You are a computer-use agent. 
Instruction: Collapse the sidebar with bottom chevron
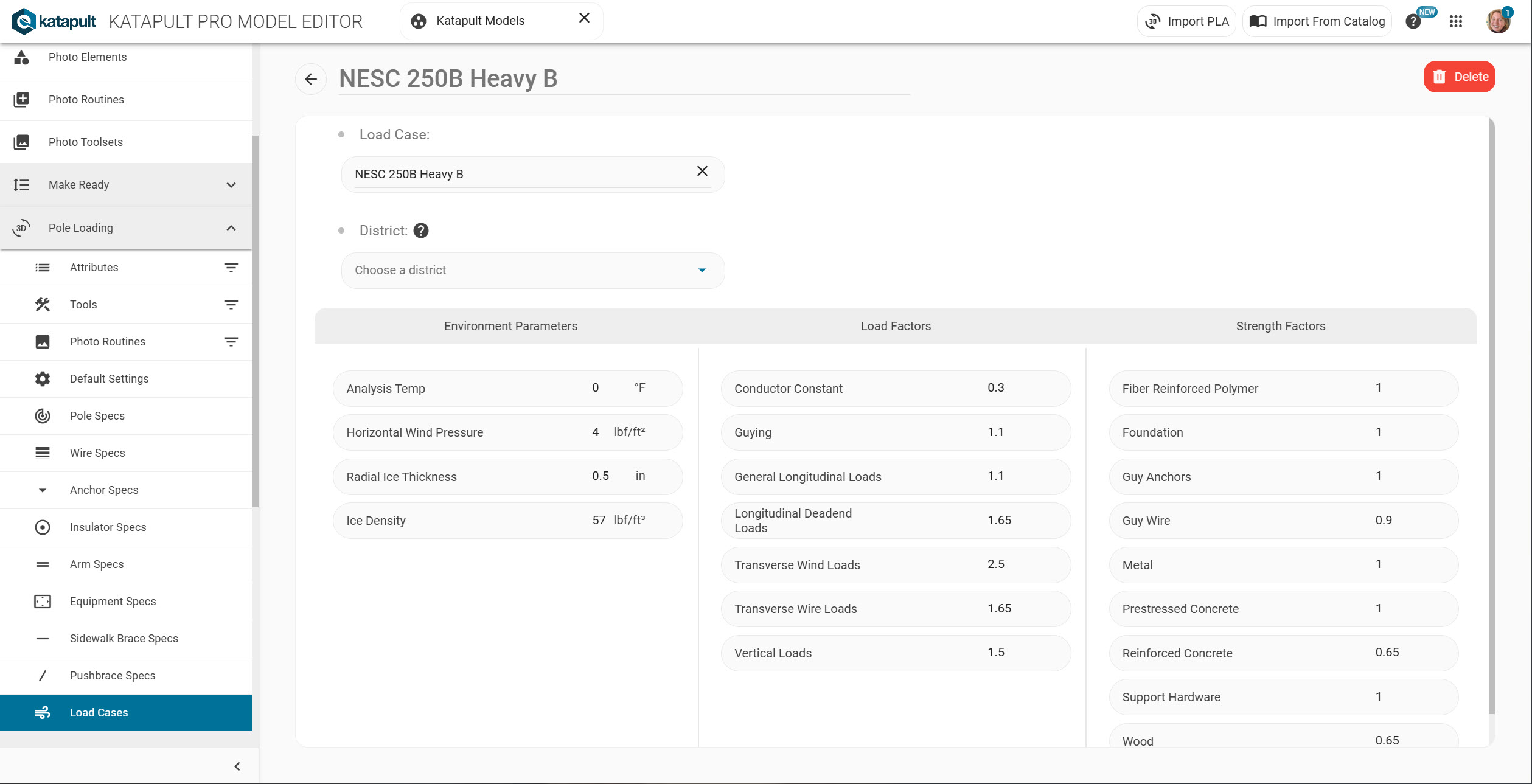(237, 766)
